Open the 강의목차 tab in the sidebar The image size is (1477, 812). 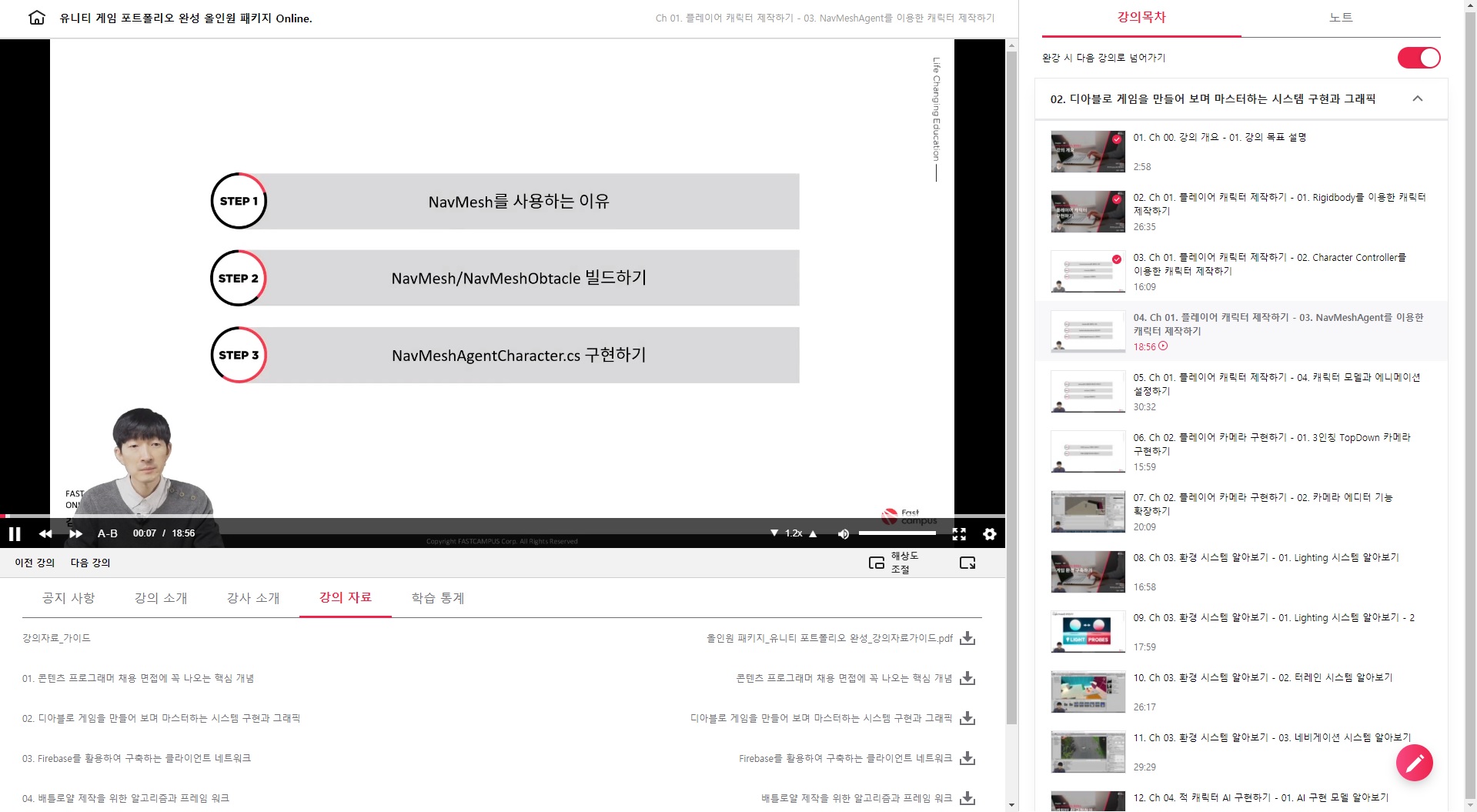click(x=1141, y=18)
